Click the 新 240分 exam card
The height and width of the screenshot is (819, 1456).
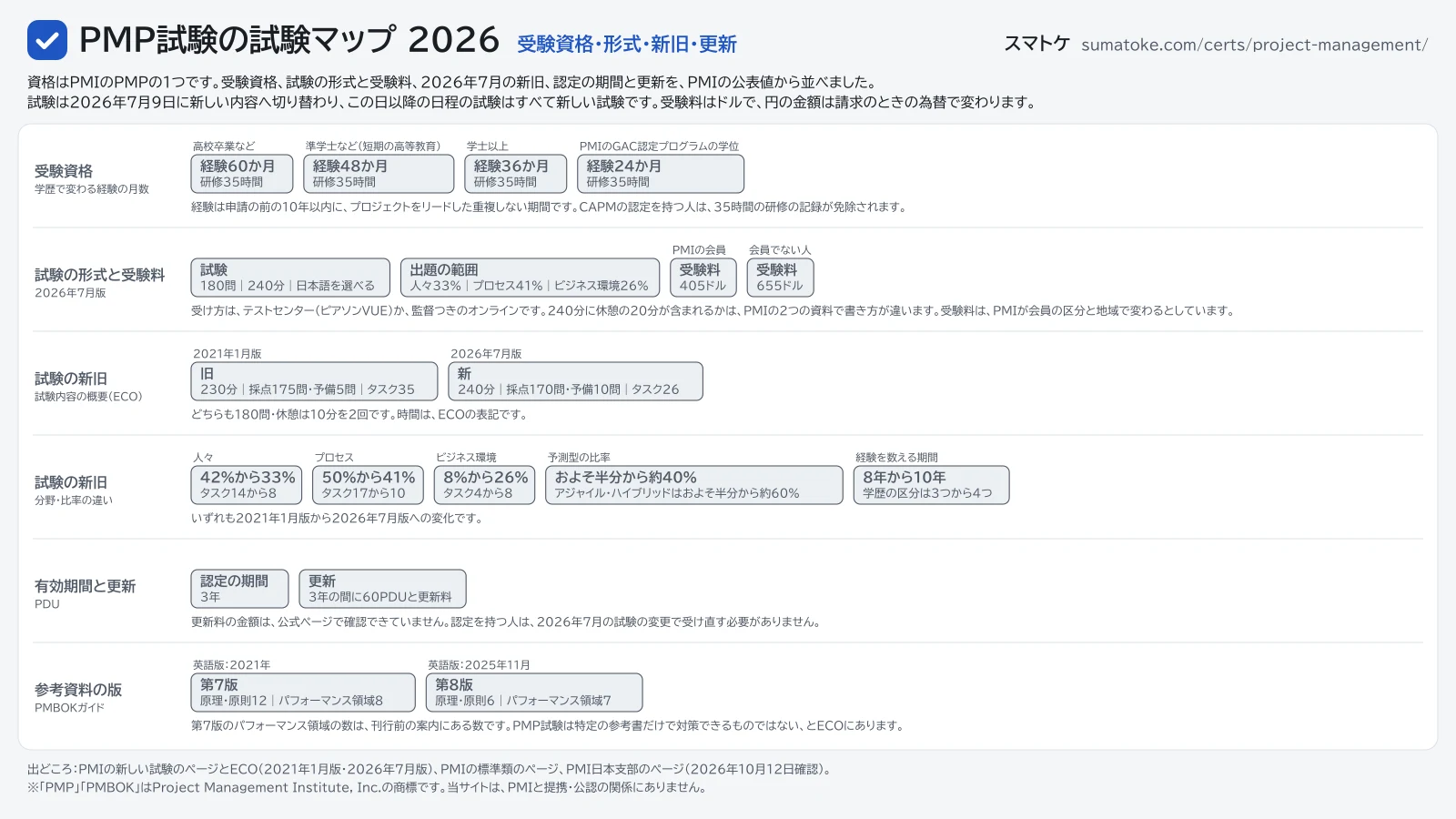point(576,381)
